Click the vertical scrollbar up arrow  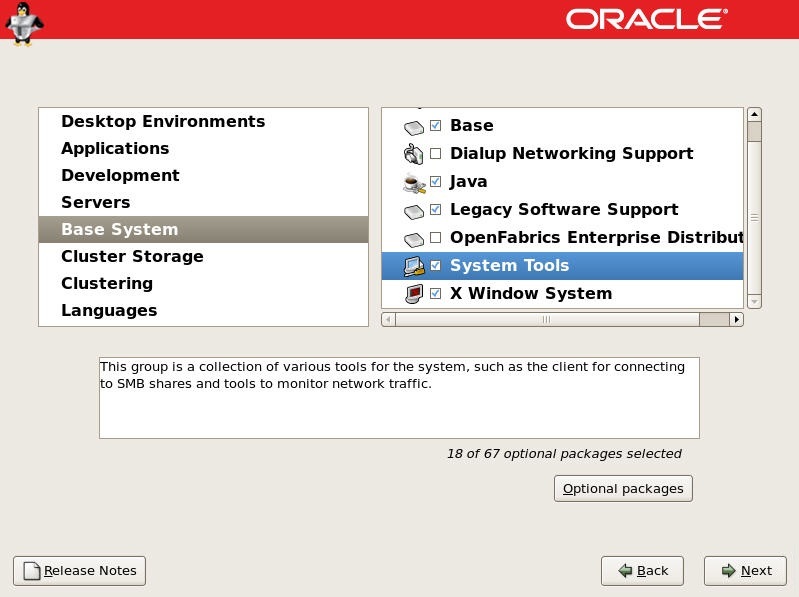[754, 115]
